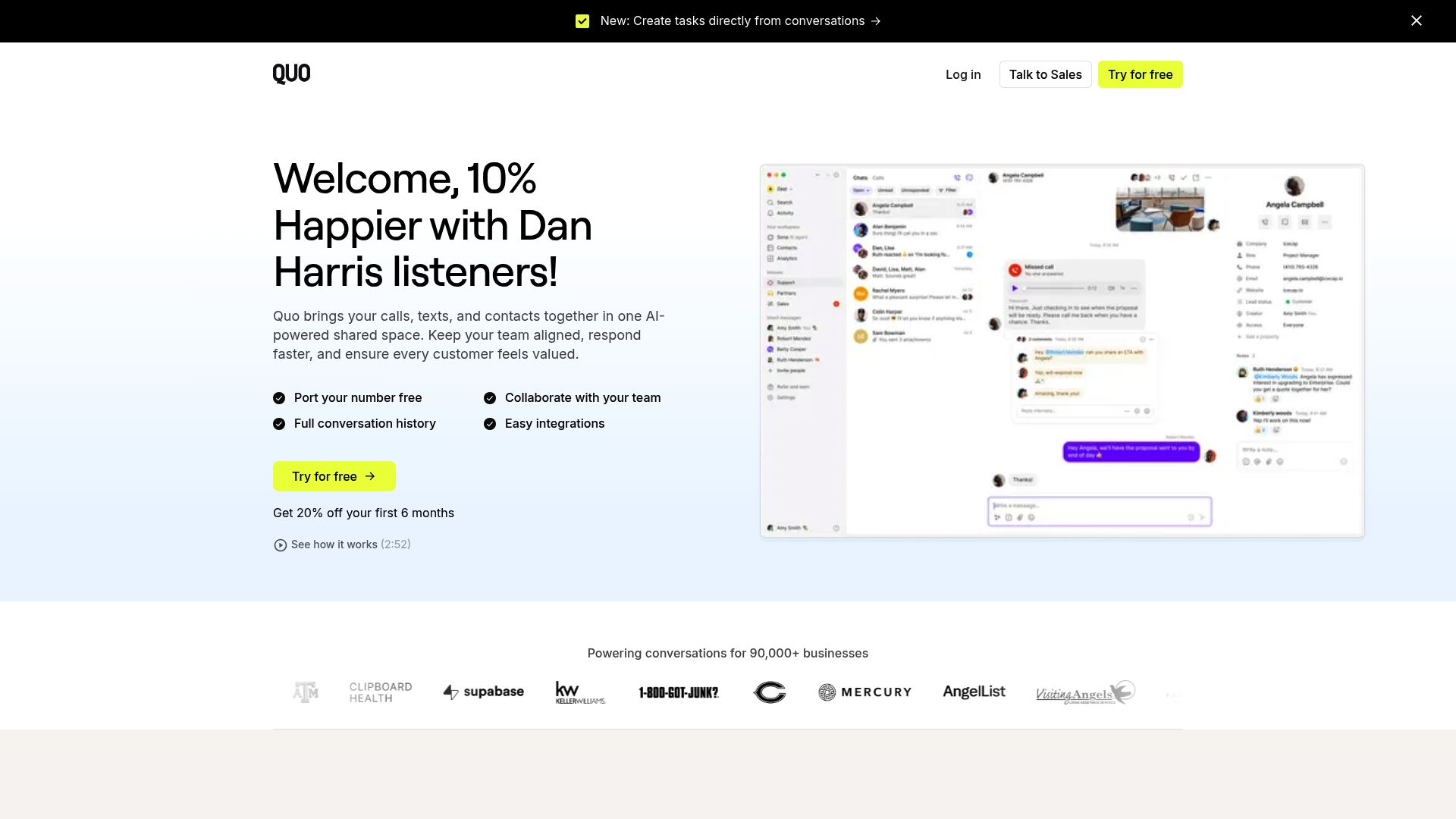Click the QUO logo
The width and height of the screenshot is (1456, 819).
291,74
